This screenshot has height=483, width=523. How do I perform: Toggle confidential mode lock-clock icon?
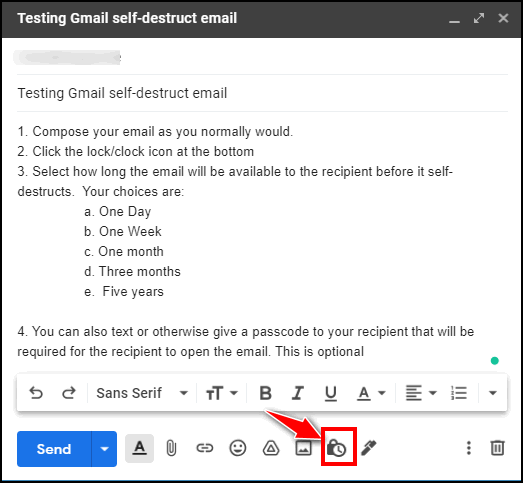(x=337, y=448)
